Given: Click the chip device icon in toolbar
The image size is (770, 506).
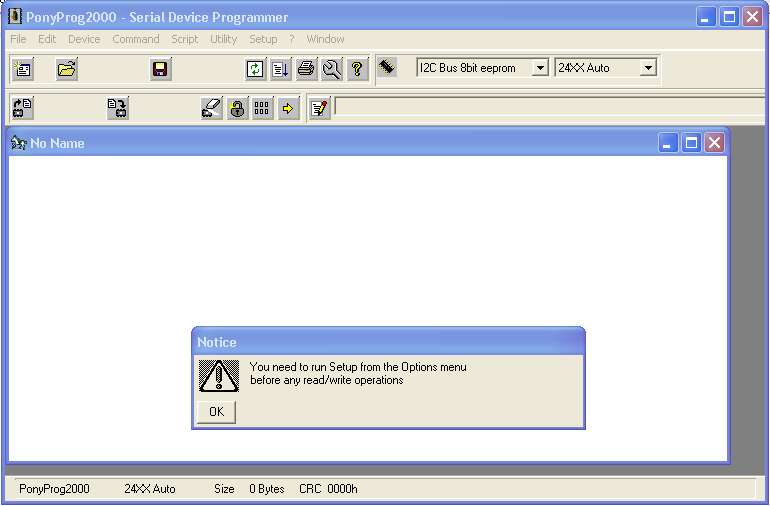Looking at the screenshot, I should [x=387, y=67].
